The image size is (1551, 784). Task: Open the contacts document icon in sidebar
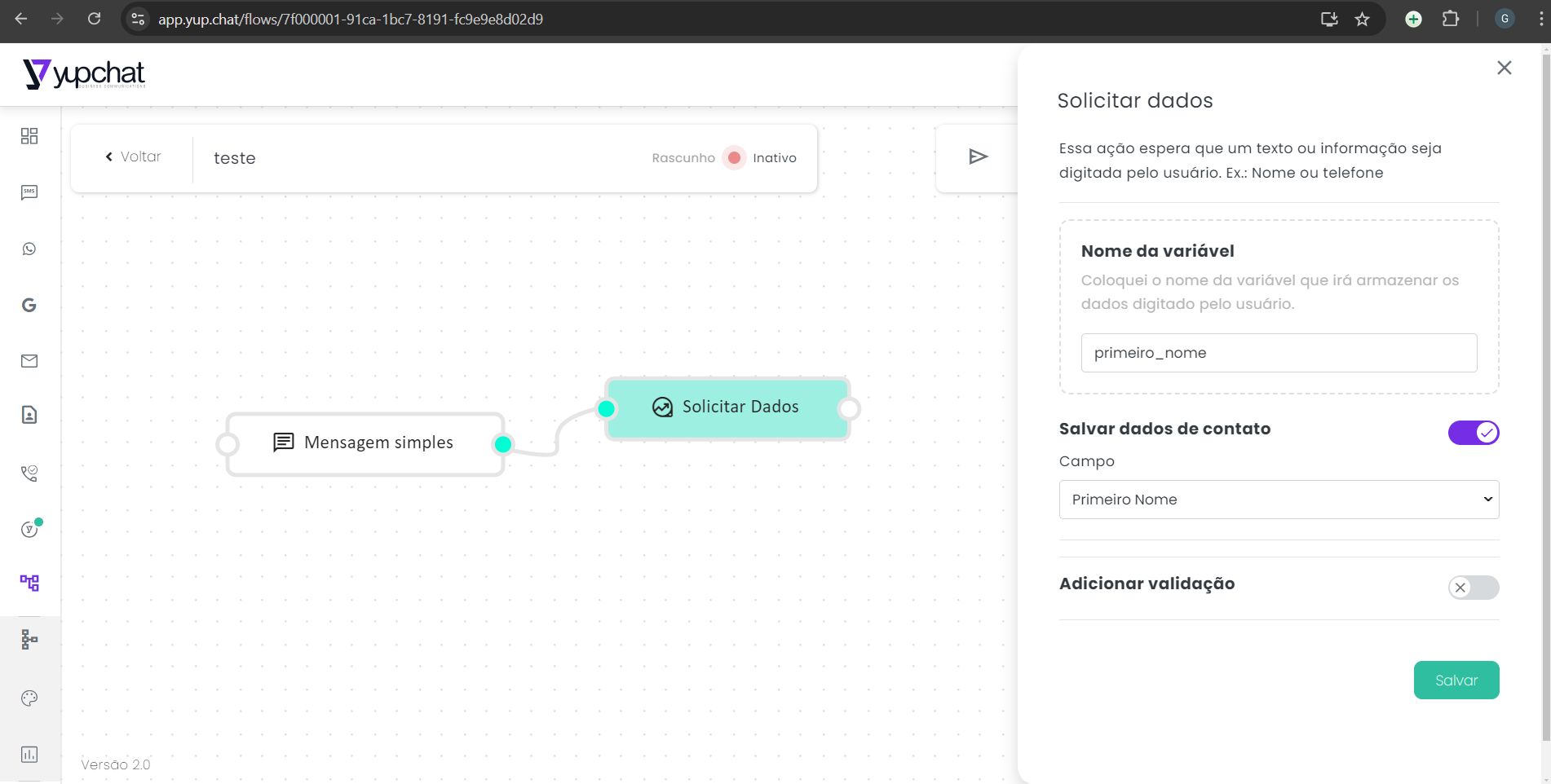point(29,415)
